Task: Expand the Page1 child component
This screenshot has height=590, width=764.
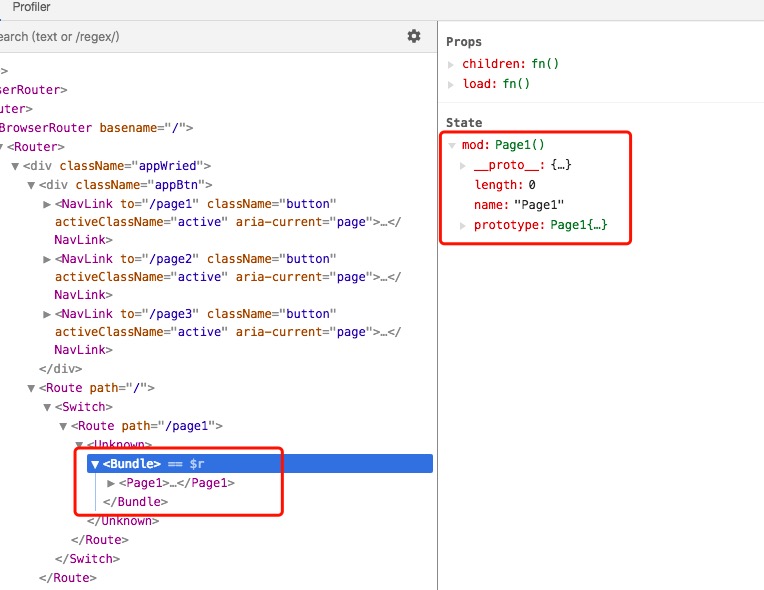Action: click(111, 483)
